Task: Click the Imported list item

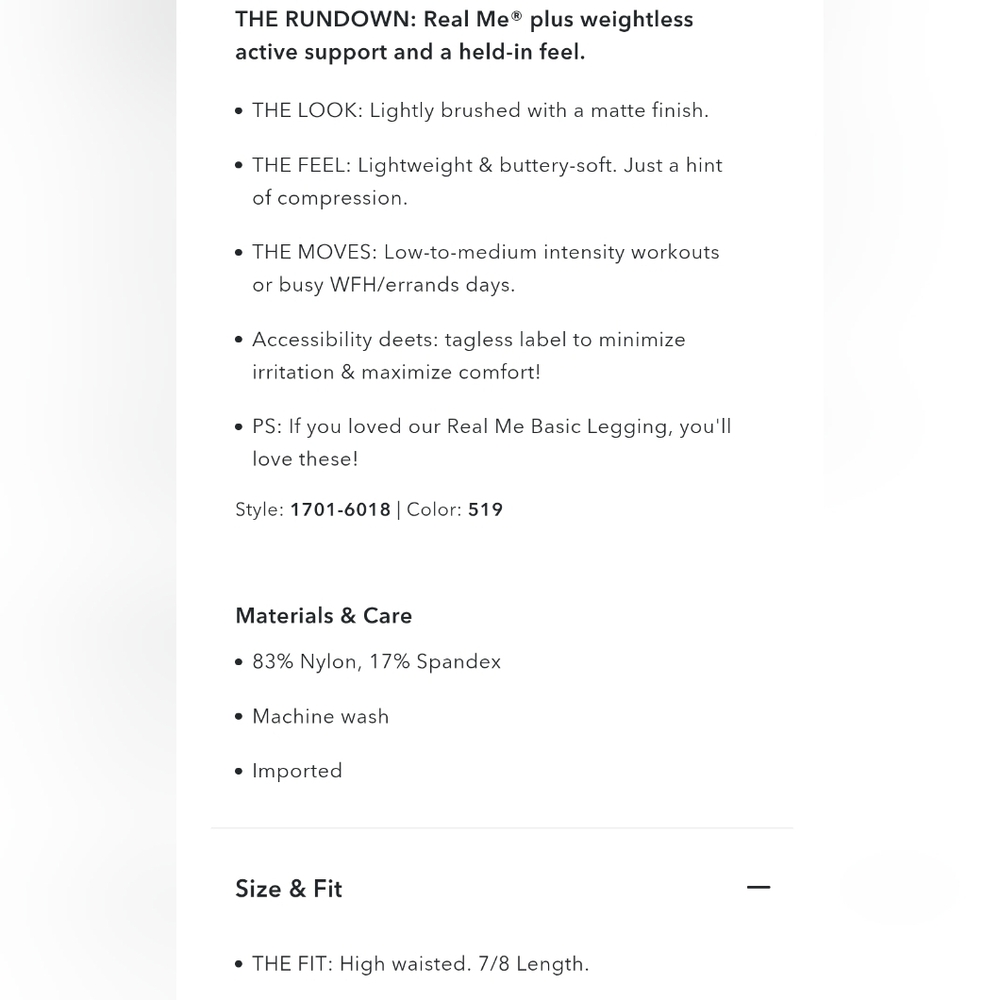Action: 297,771
